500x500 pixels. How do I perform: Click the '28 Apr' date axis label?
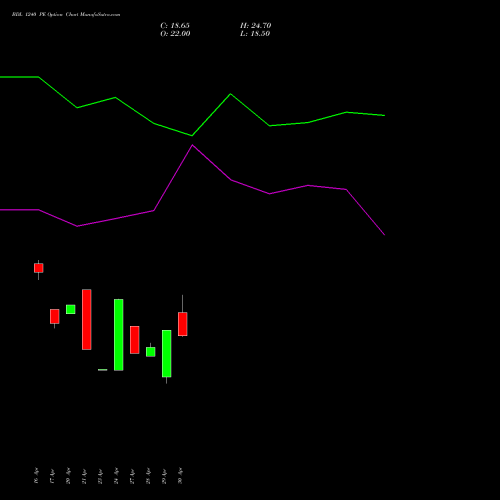point(148,476)
